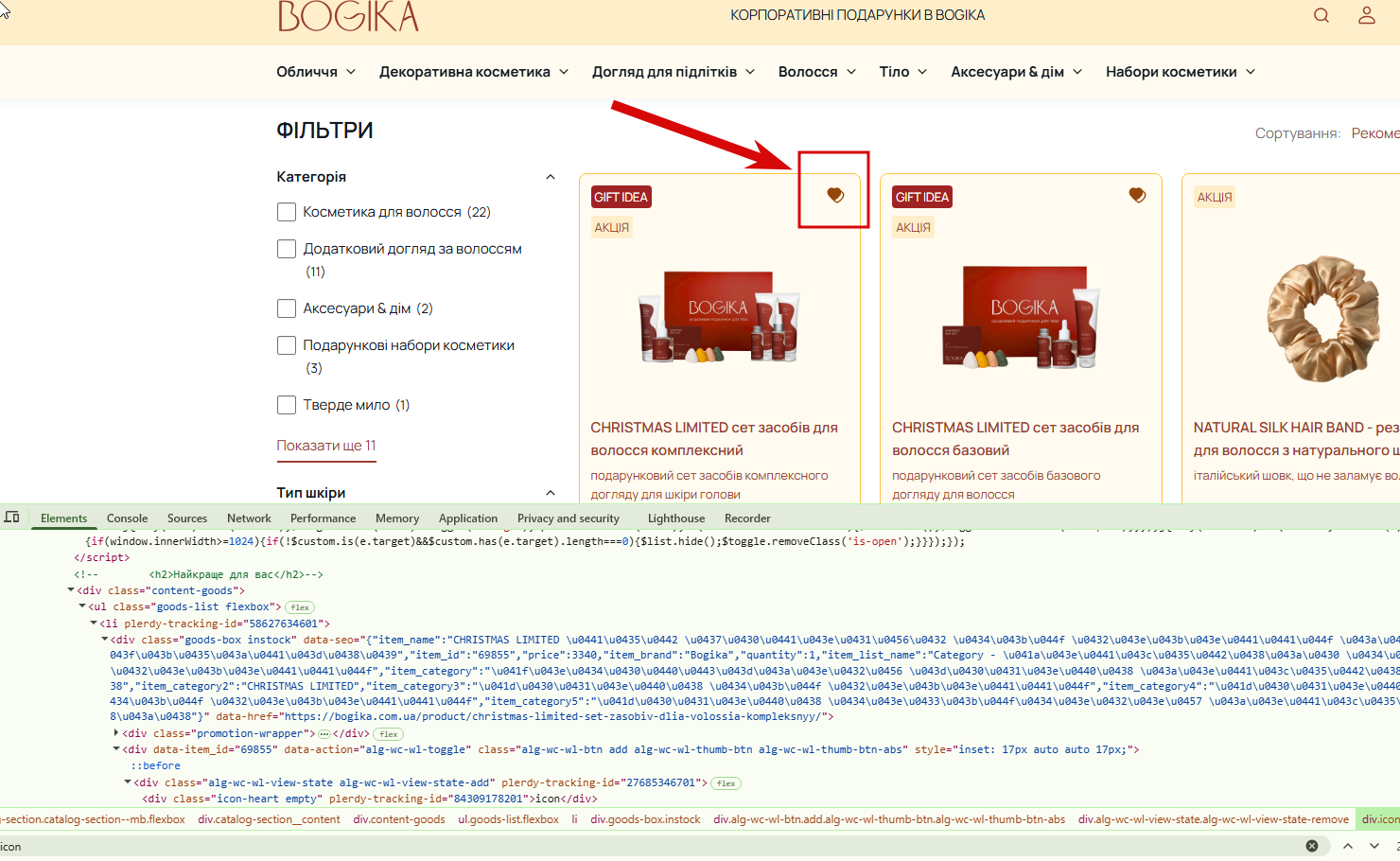Image resolution: width=1400 pixels, height=861 pixels.
Task: Open the Тіло dropdown menu
Action: pyautogui.click(x=903, y=72)
